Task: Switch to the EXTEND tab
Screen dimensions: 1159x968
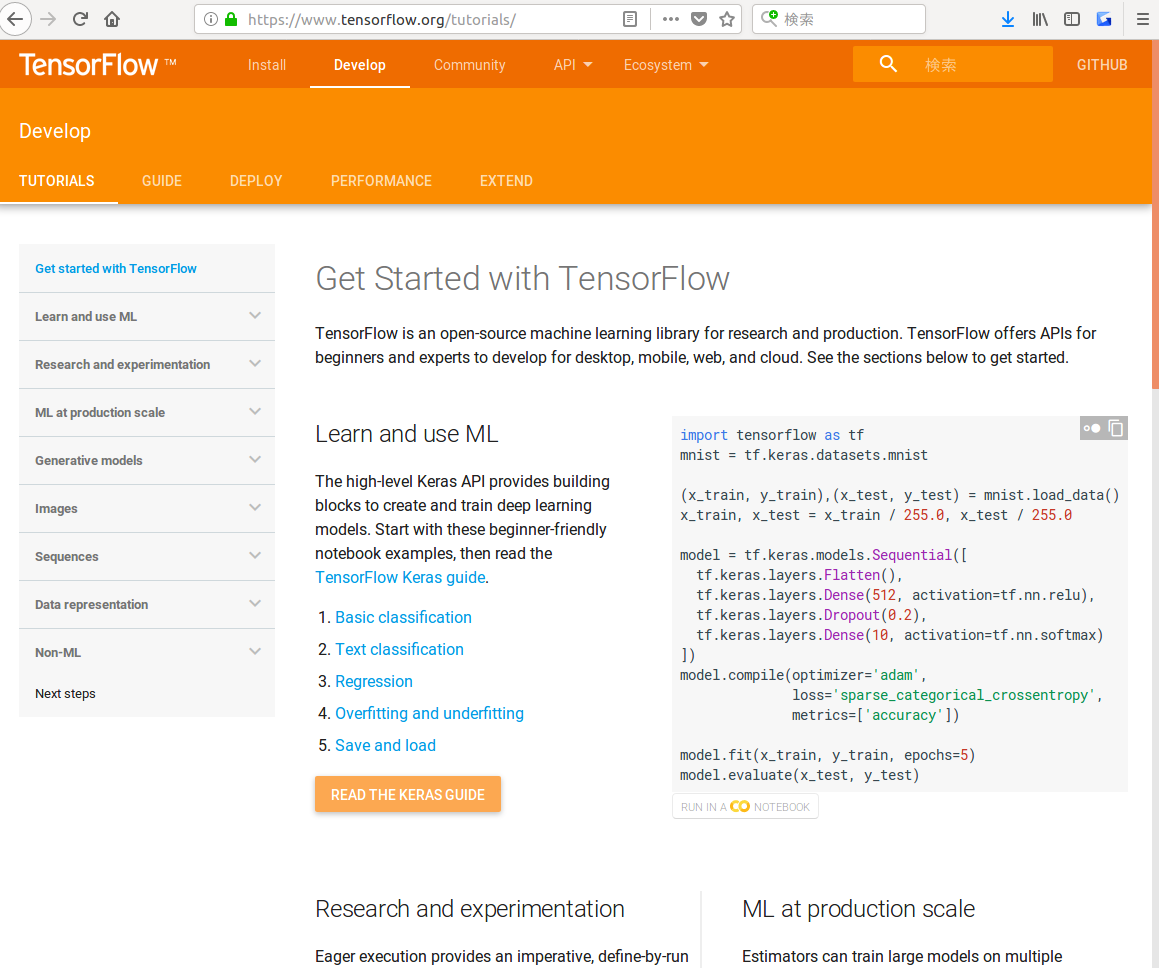Action: coord(506,181)
